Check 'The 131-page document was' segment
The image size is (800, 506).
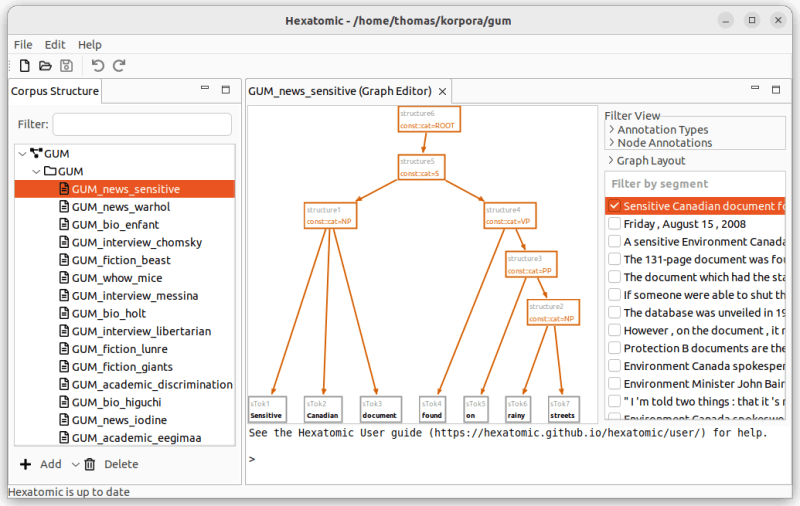click(x=614, y=259)
